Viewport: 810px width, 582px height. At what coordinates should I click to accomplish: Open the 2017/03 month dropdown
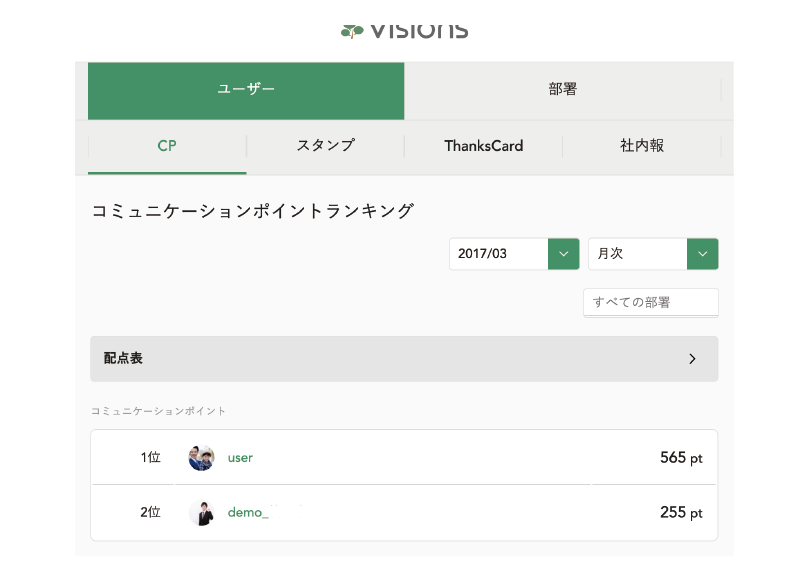[514, 254]
